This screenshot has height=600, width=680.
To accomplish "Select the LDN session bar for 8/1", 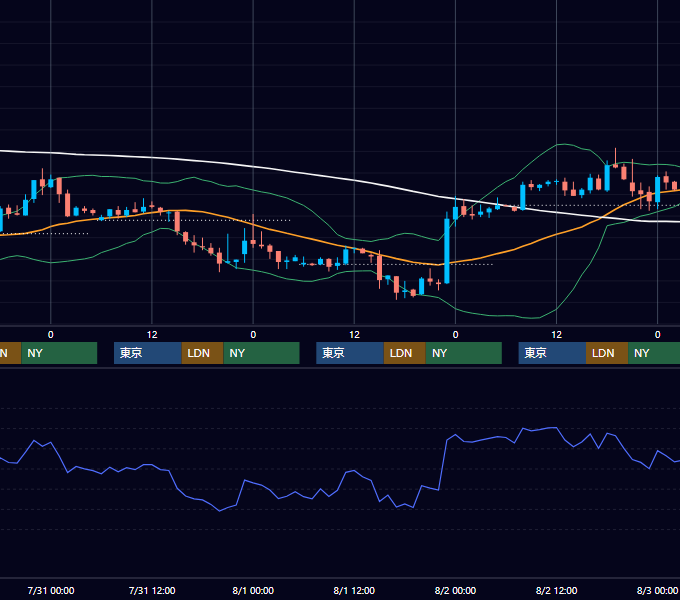I will (x=405, y=353).
